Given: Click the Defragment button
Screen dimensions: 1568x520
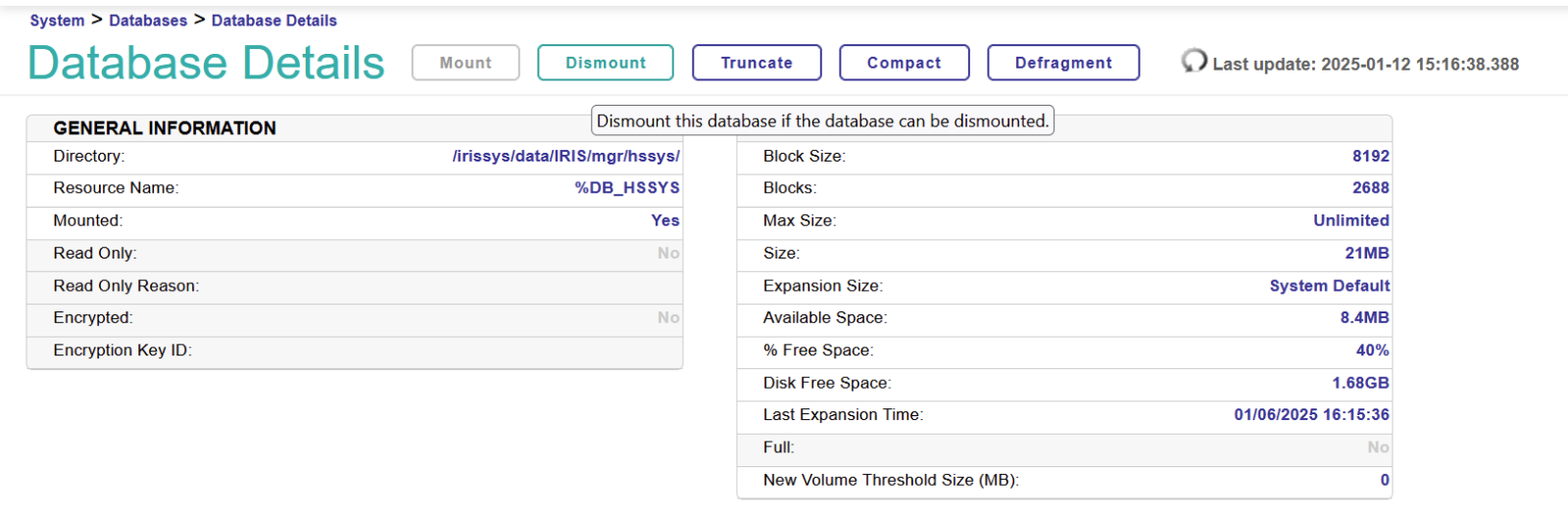Looking at the screenshot, I should (1063, 63).
